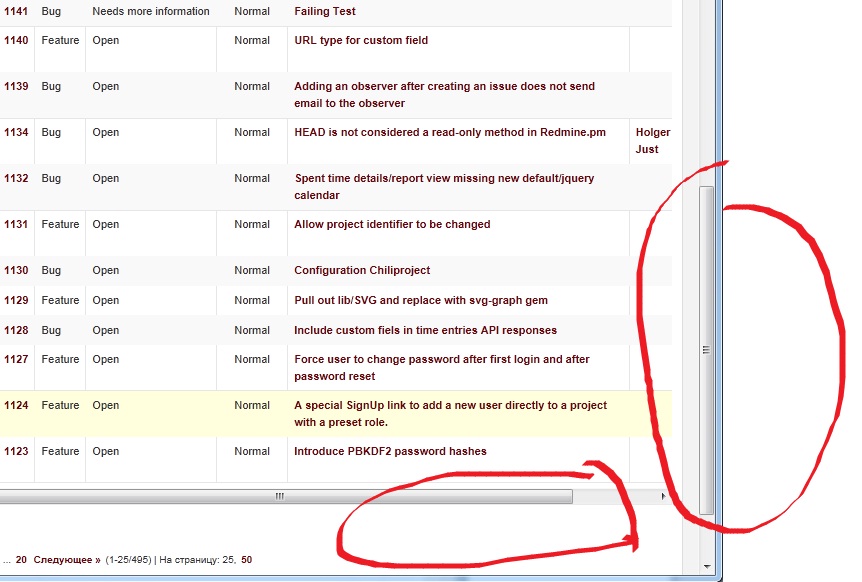862x582 pixels.
Task: Open the issue 'HEAD is not considered a read-only method'
Action: pyautogui.click(x=450, y=132)
